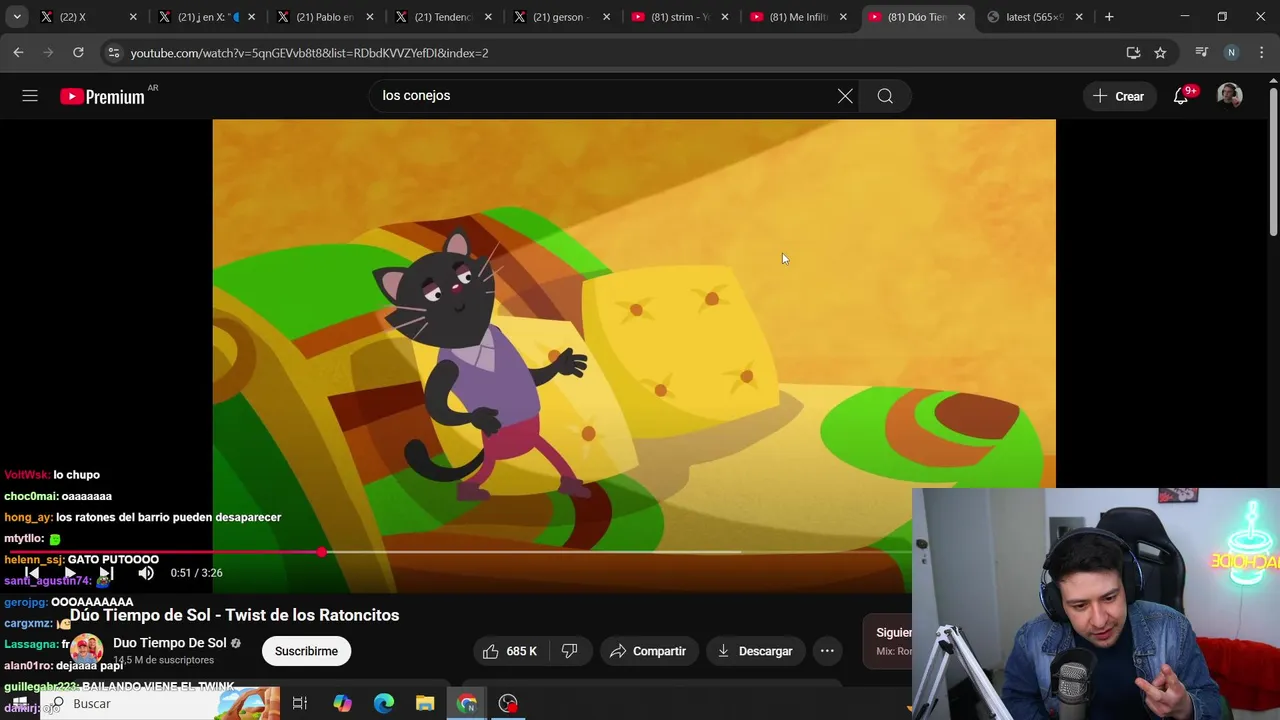Open a new browser tab
This screenshot has width=1280, height=720.
(x=1109, y=17)
